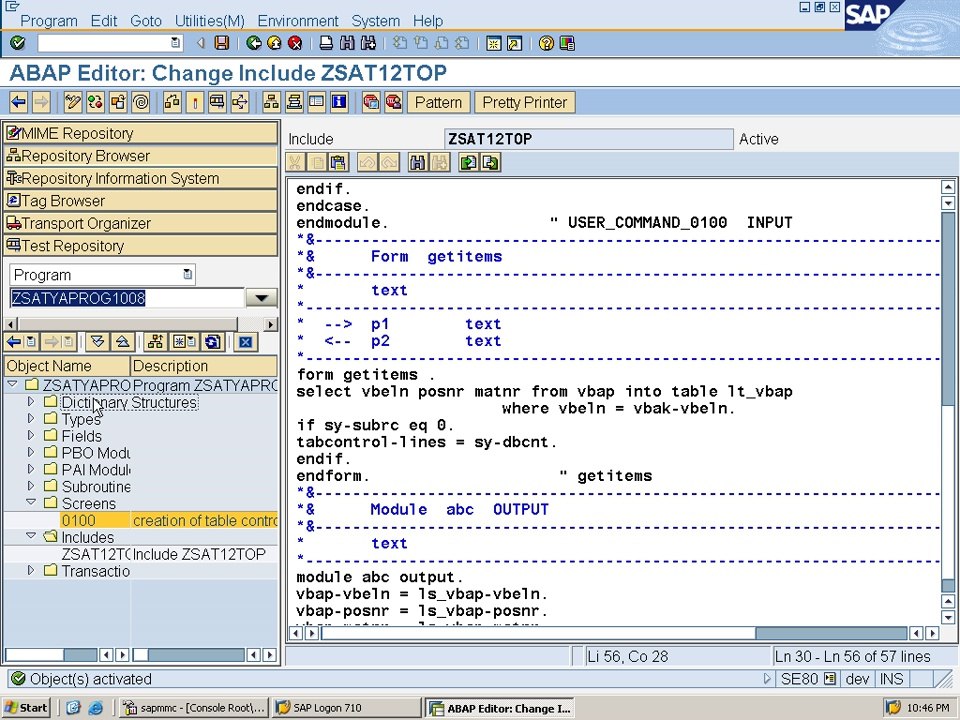Click the Fullscreen on/off icon
The image size is (960, 720).
pyautogui.click(x=317, y=102)
